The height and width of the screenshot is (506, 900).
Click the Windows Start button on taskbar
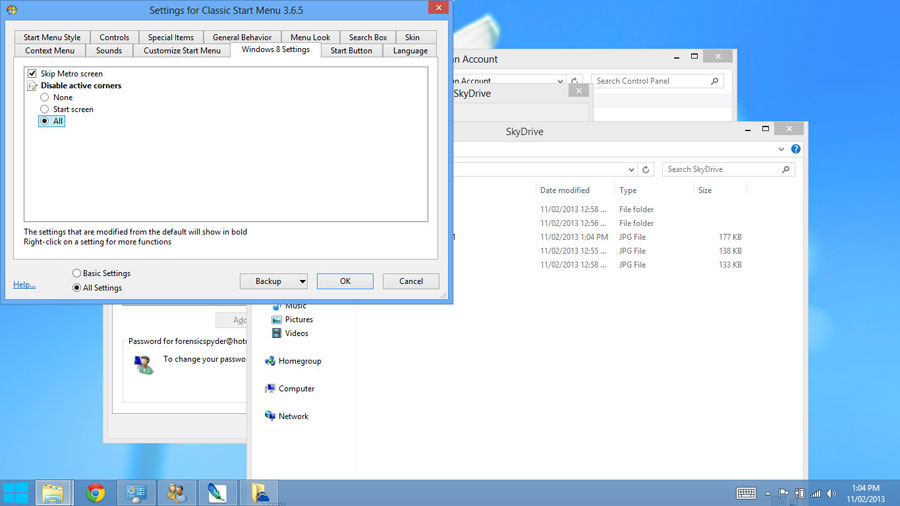point(15,493)
